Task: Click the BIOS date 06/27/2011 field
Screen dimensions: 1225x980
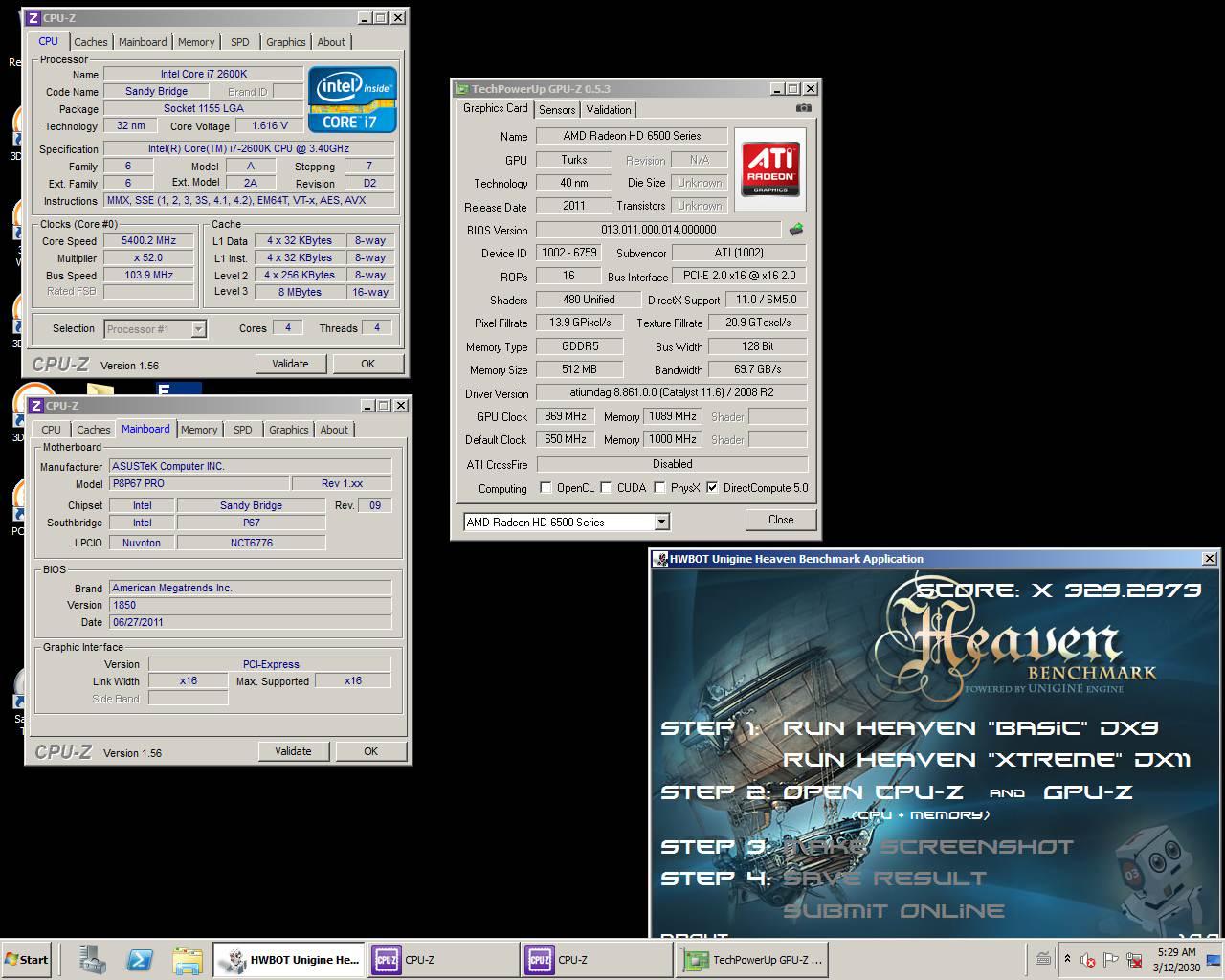Action: pyautogui.click(x=250, y=622)
